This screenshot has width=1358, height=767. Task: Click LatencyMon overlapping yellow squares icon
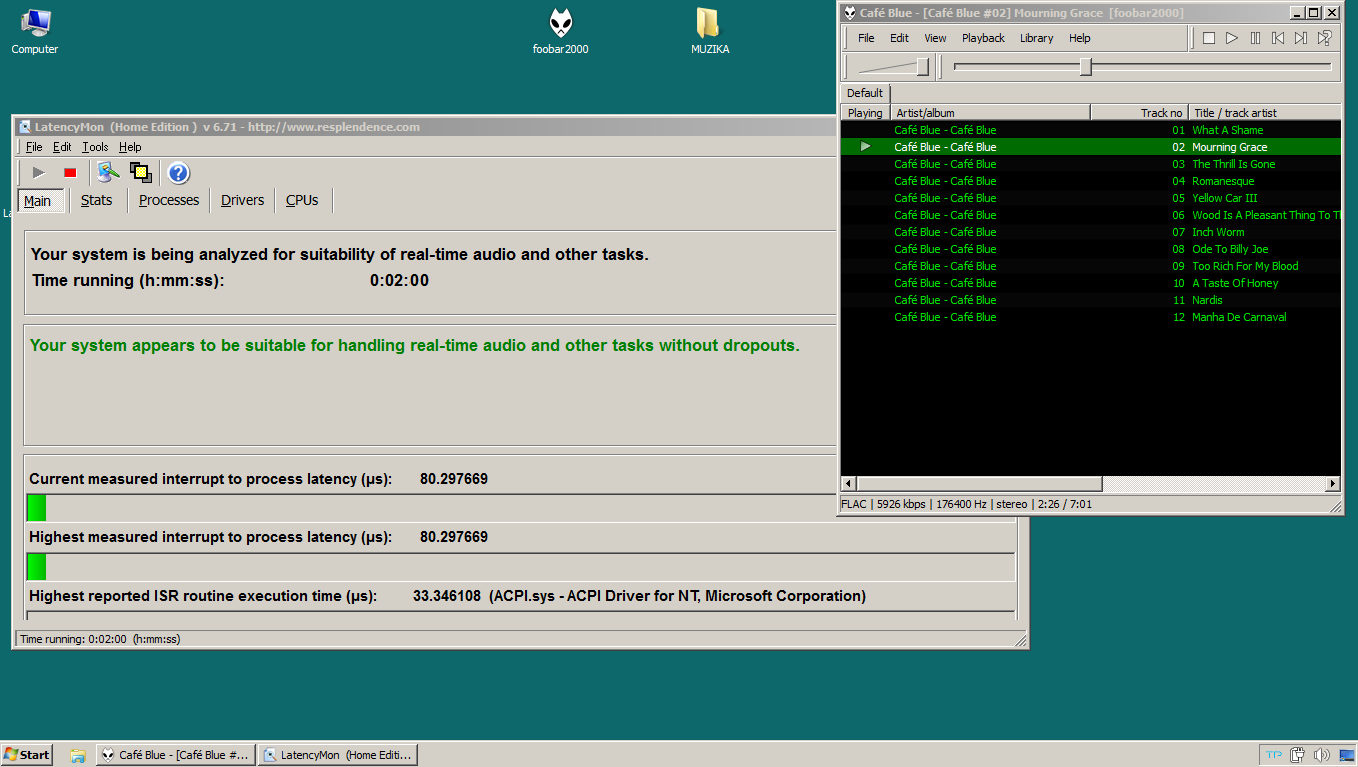pyautogui.click(x=141, y=172)
